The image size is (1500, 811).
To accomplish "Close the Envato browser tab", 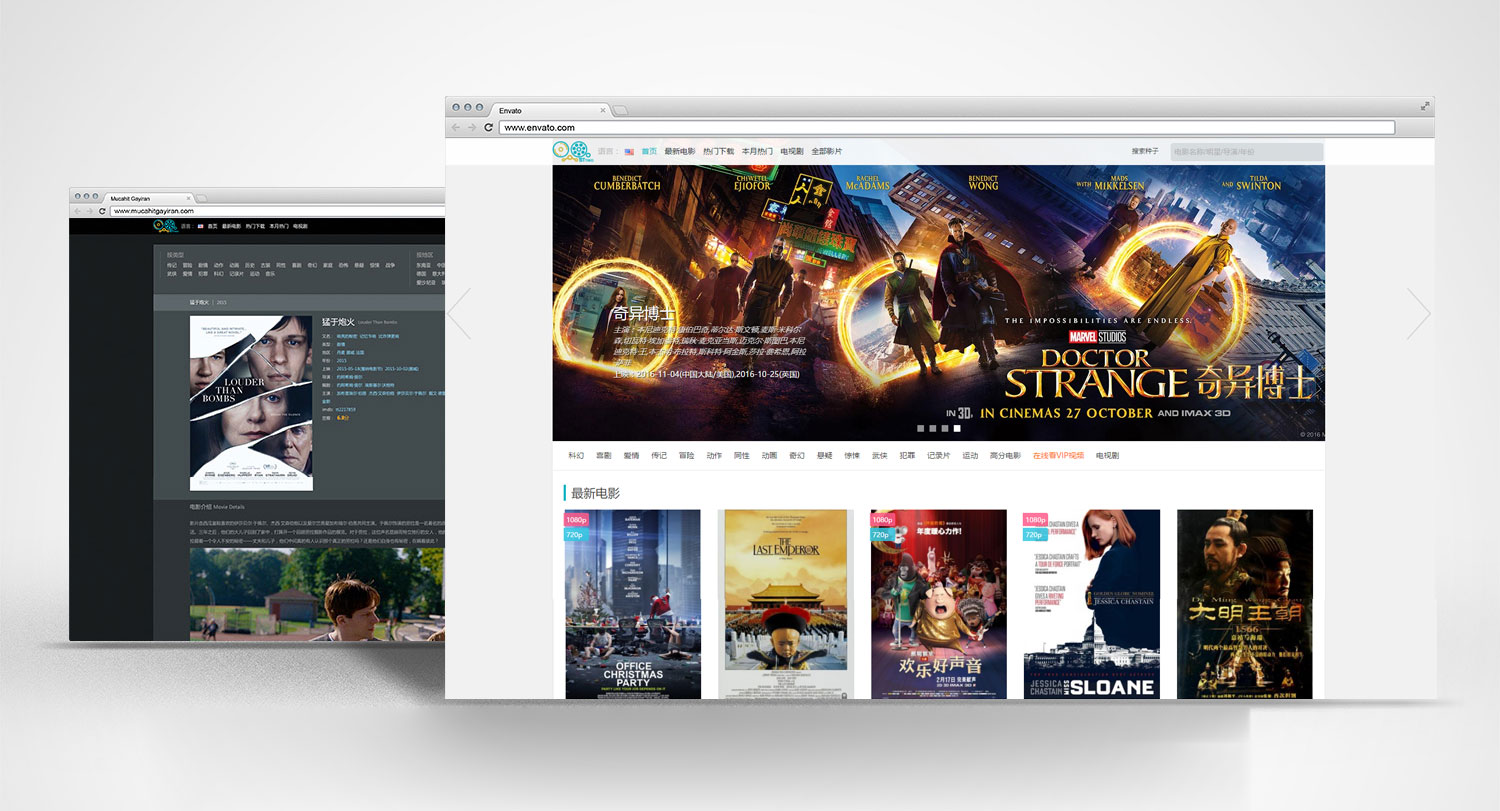I will [603, 110].
